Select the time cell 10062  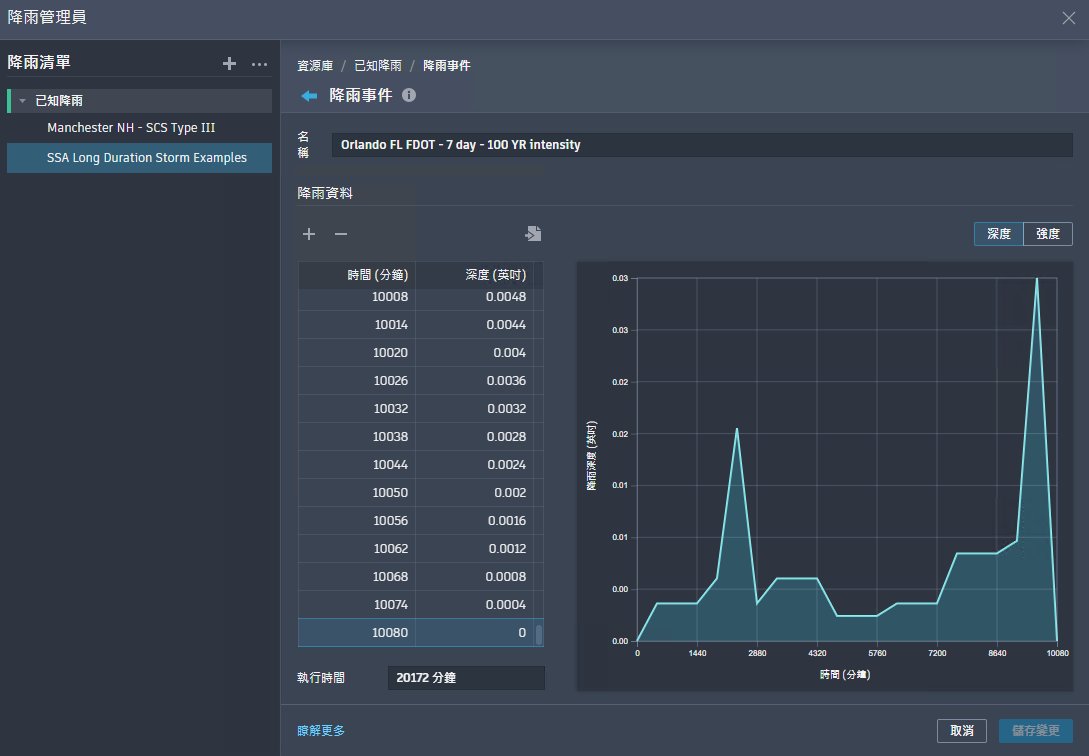click(357, 548)
